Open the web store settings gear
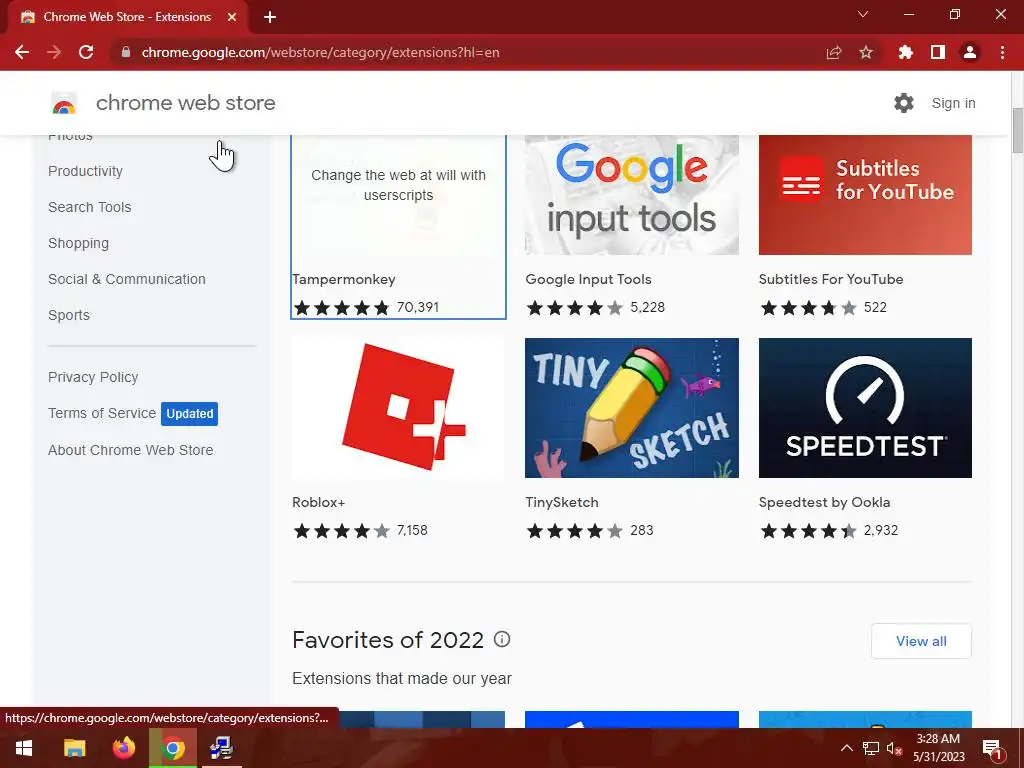The image size is (1024, 768). coord(904,103)
